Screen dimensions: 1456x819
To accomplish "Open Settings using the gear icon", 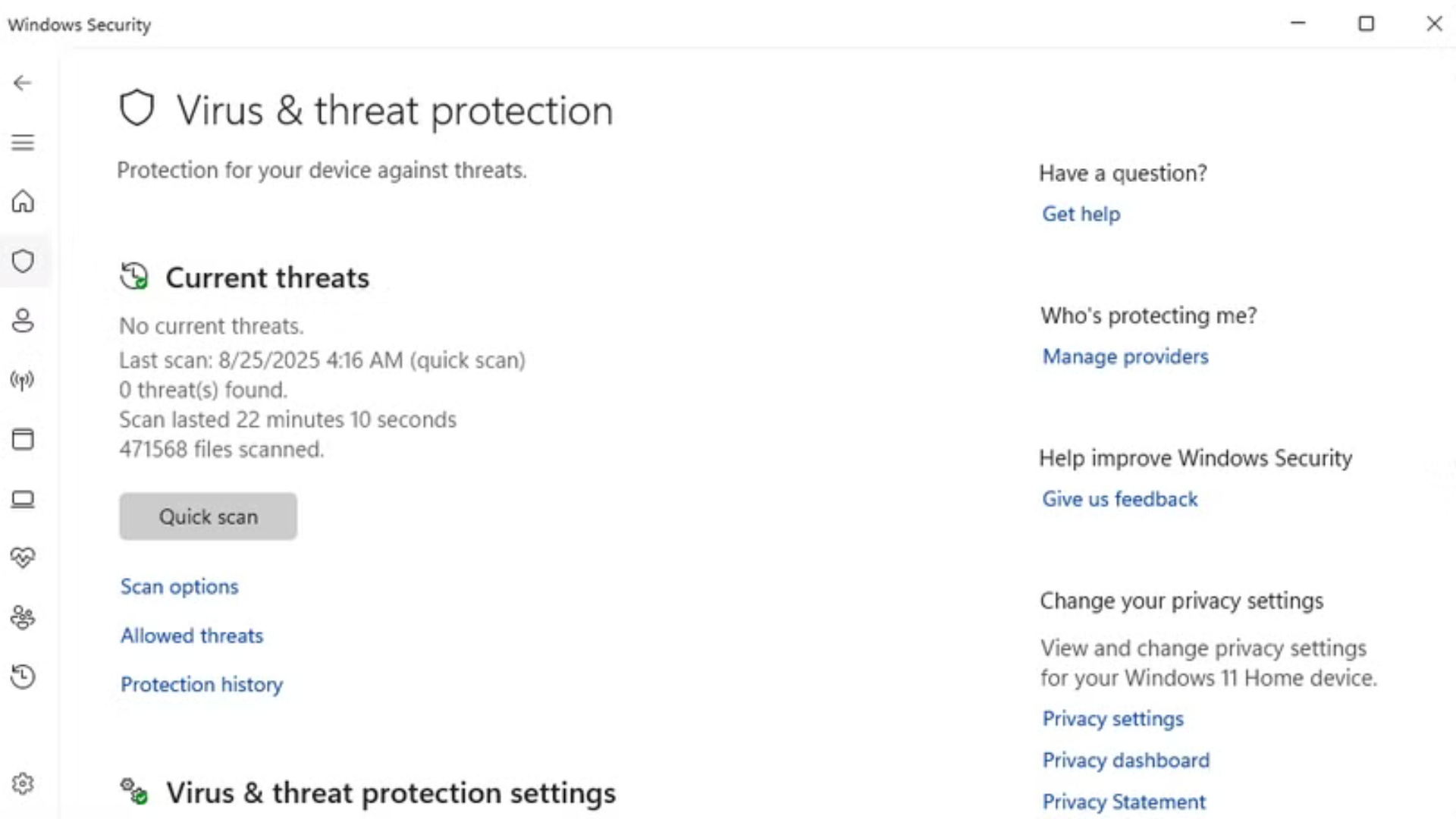I will (x=24, y=783).
